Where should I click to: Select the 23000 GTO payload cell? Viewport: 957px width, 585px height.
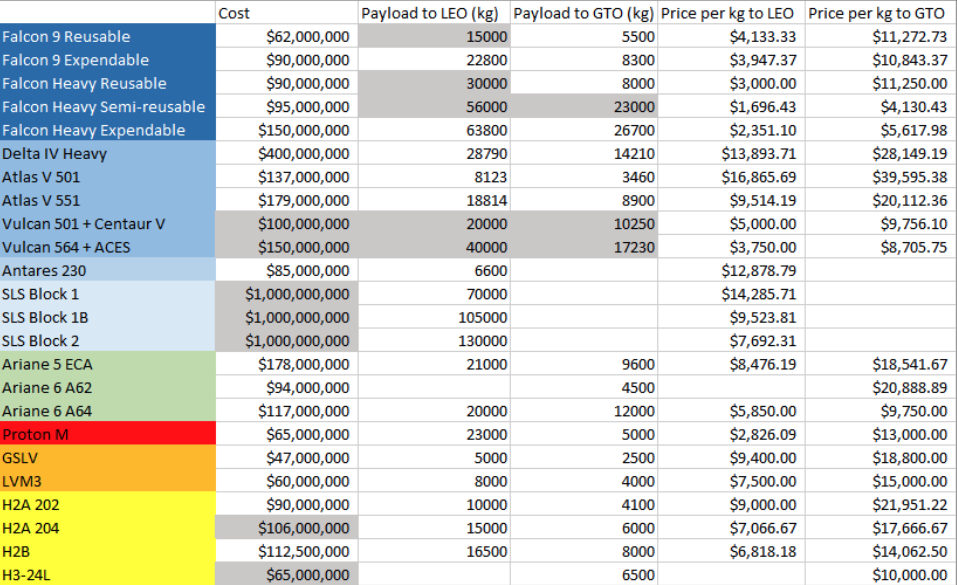point(584,107)
